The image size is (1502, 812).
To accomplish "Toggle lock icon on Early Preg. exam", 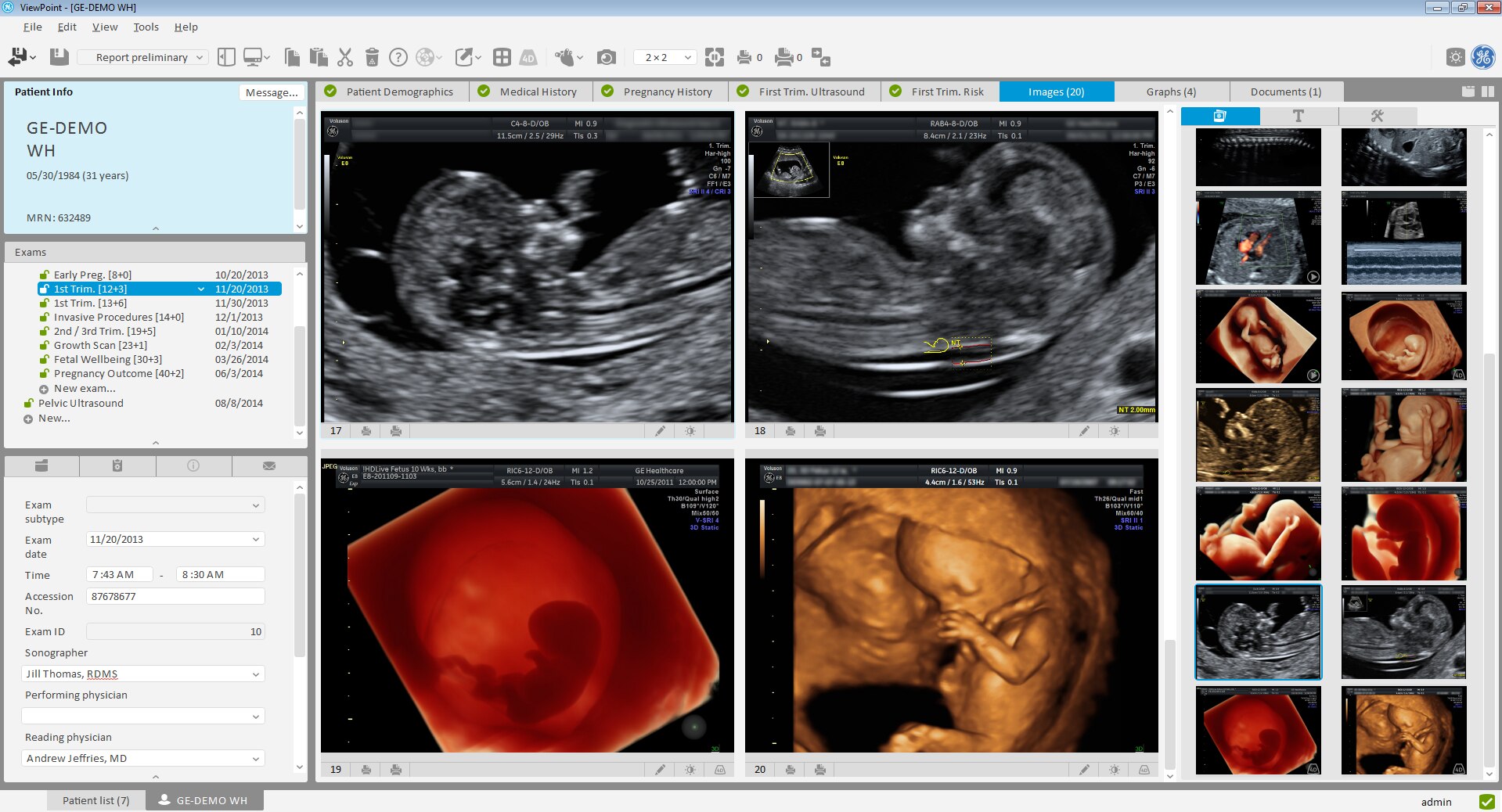I will [x=45, y=275].
